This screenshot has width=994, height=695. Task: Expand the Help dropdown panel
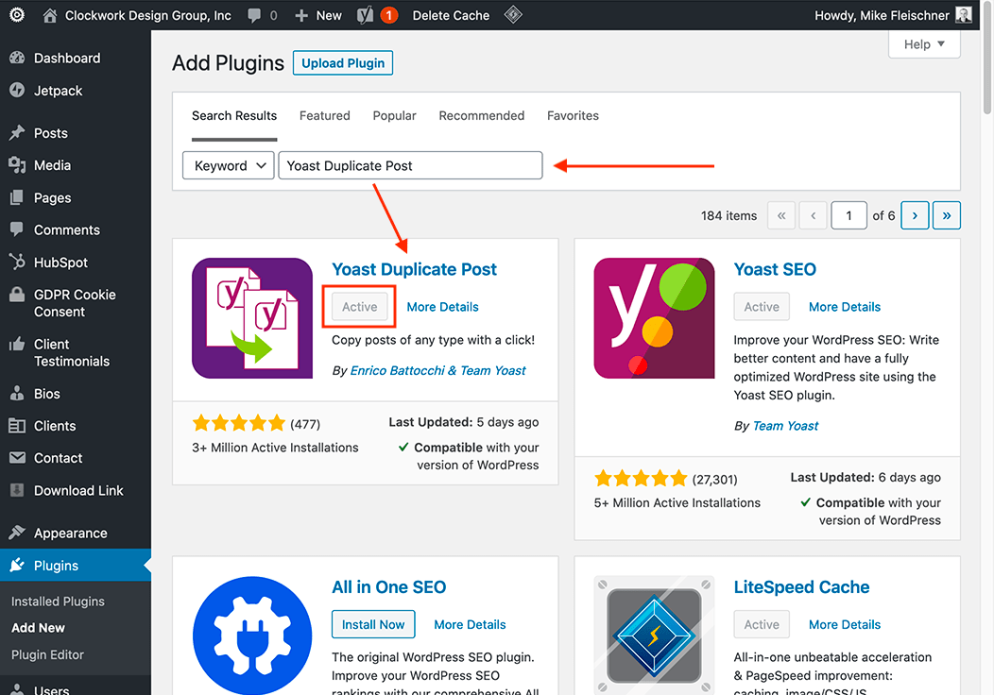[x=923, y=44]
